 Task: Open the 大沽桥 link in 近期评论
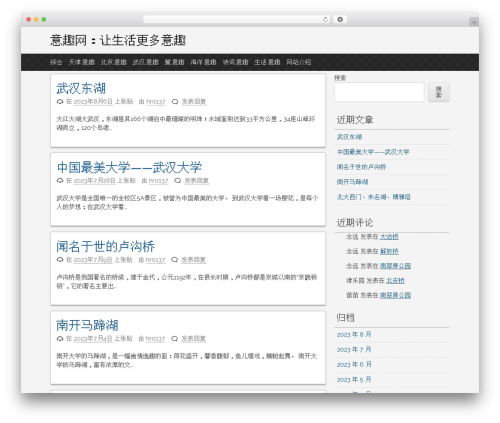(x=389, y=237)
